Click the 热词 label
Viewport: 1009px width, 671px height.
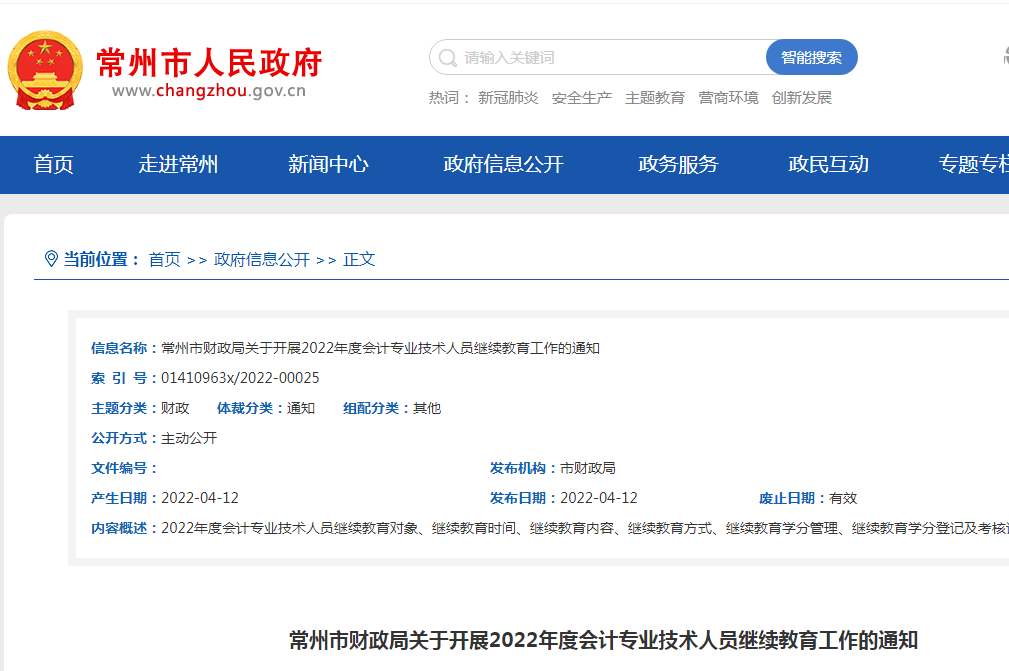449,98
